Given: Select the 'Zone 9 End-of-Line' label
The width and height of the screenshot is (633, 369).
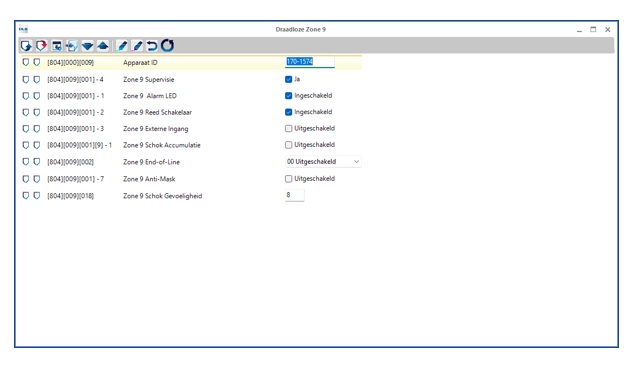Looking at the screenshot, I should pyautogui.click(x=151, y=162).
